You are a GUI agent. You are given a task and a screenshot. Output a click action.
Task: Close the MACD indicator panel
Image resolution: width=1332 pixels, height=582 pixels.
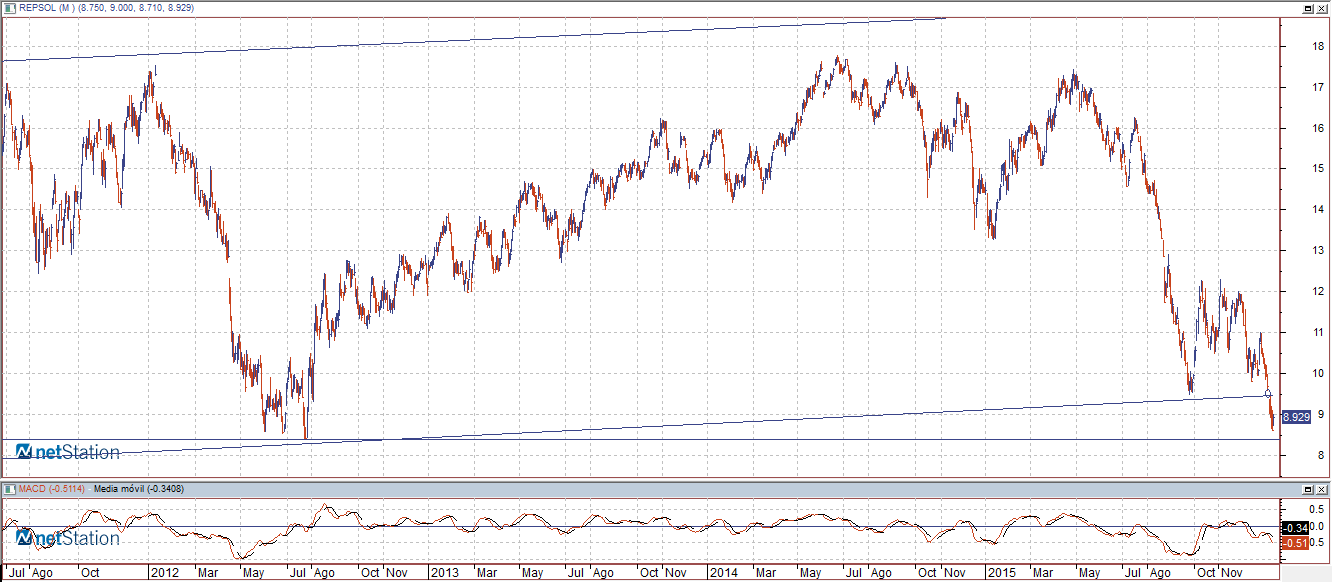[x=1320, y=489]
